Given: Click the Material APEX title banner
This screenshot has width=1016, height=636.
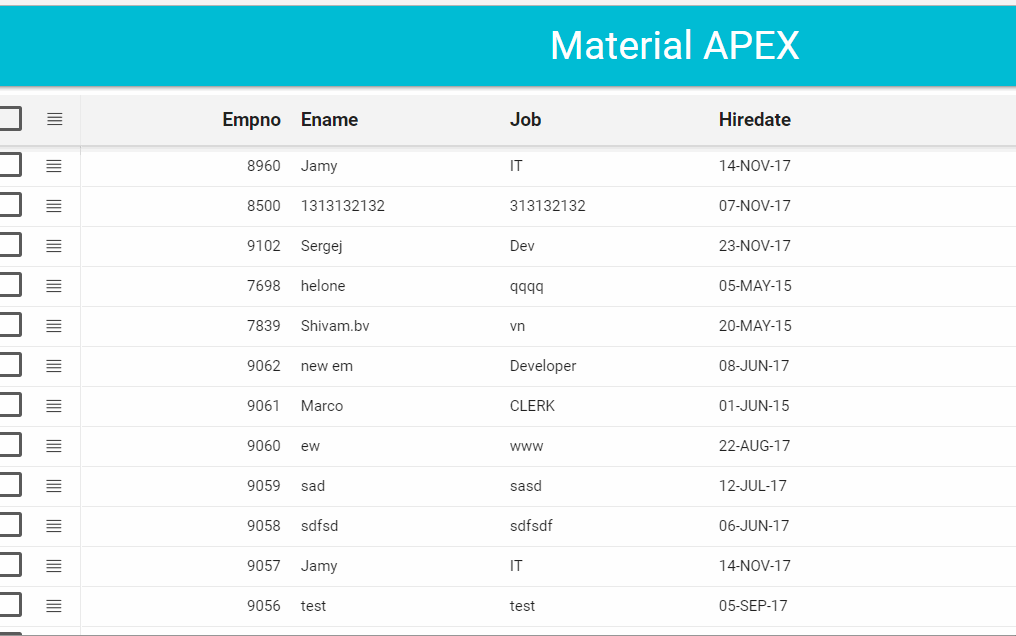Looking at the screenshot, I should pos(674,45).
